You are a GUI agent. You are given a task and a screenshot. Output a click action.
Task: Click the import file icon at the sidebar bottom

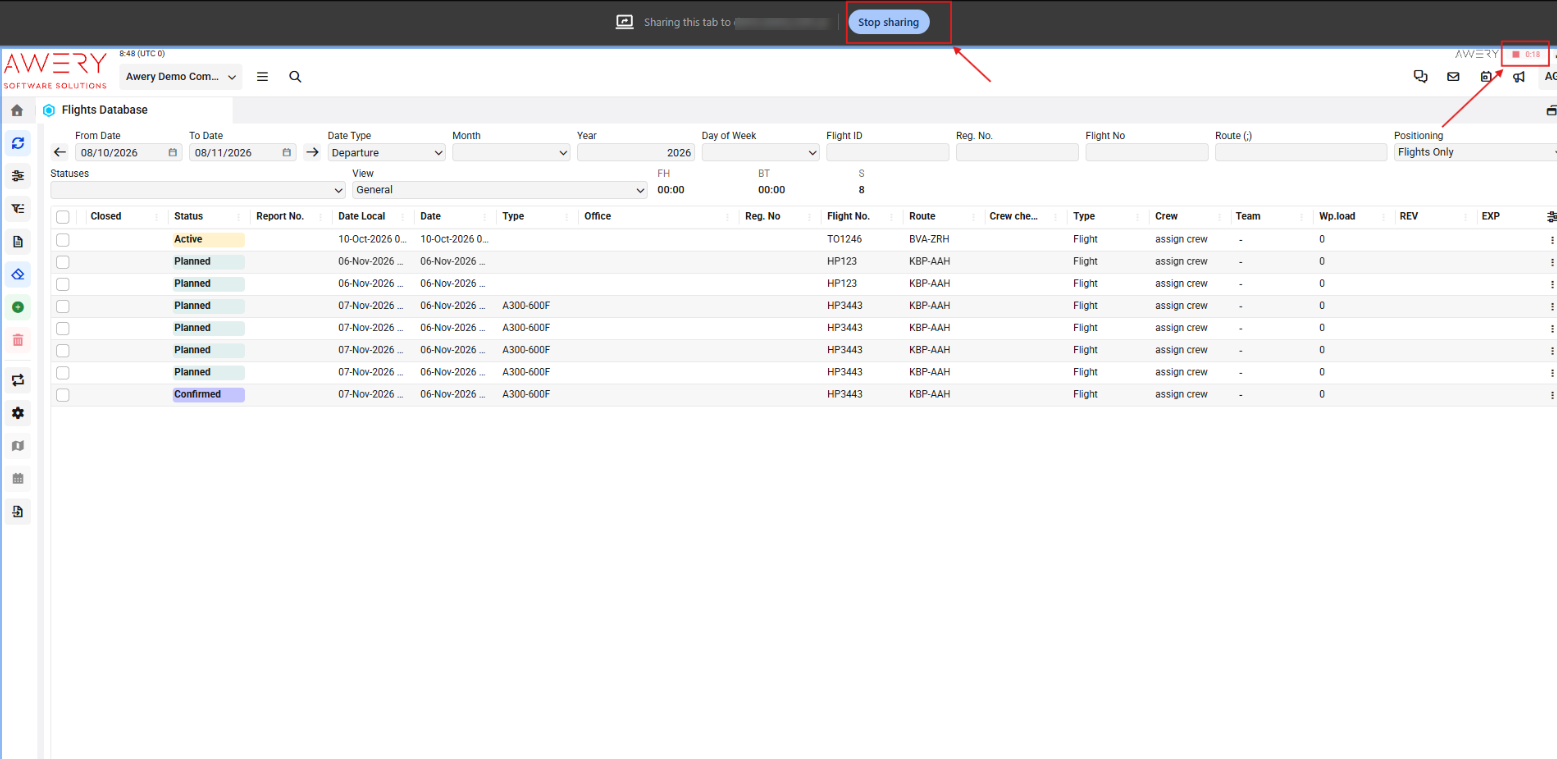click(x=17, y=512)
